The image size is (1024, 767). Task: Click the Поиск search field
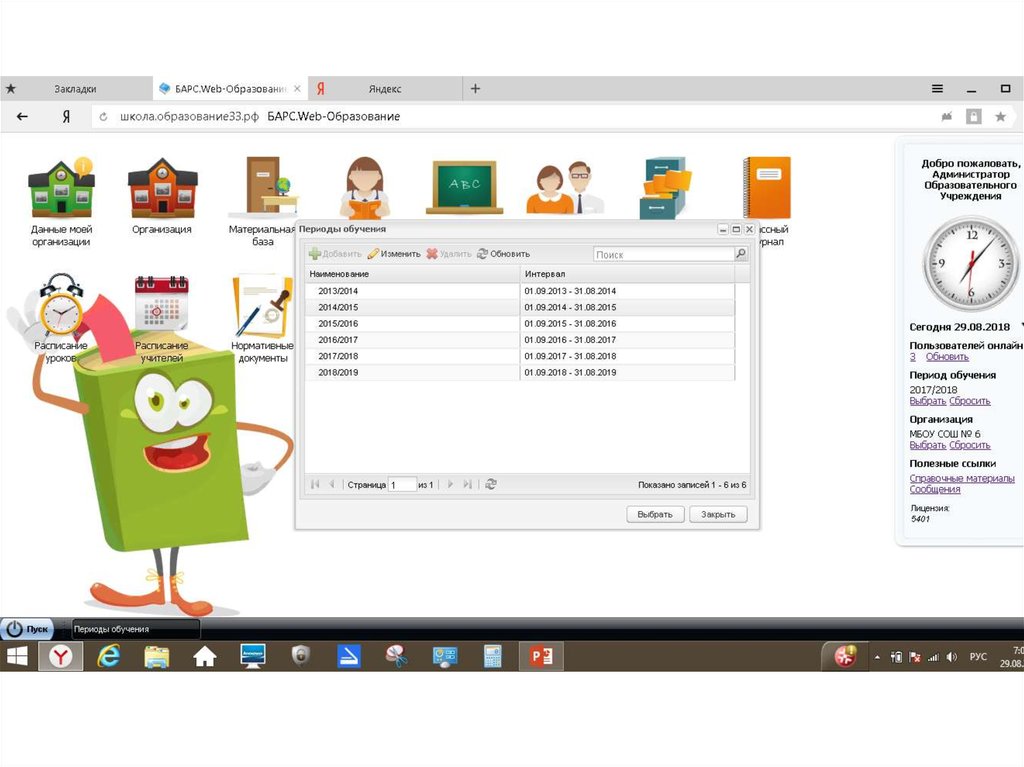(663, 254)
